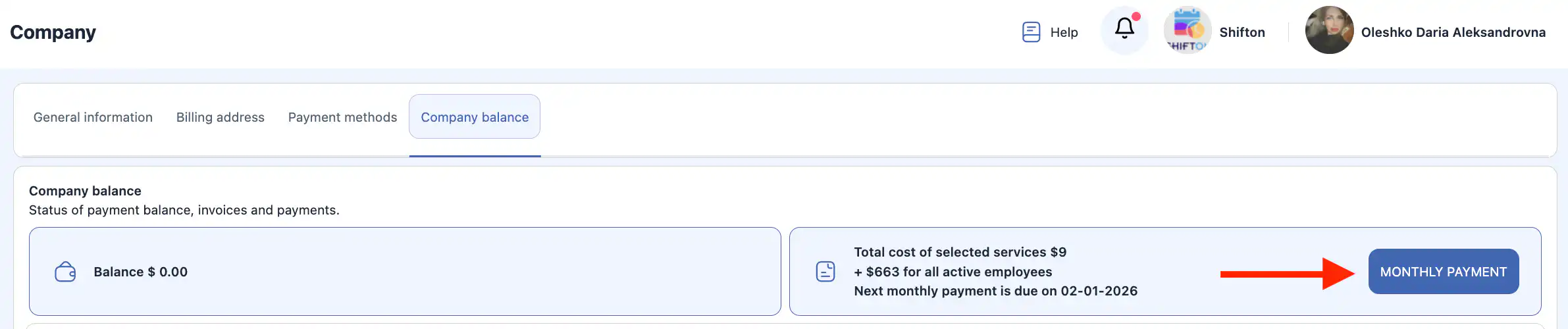Click the name Oleshko Daria Aleksandrovna

tap(1453, 32)
